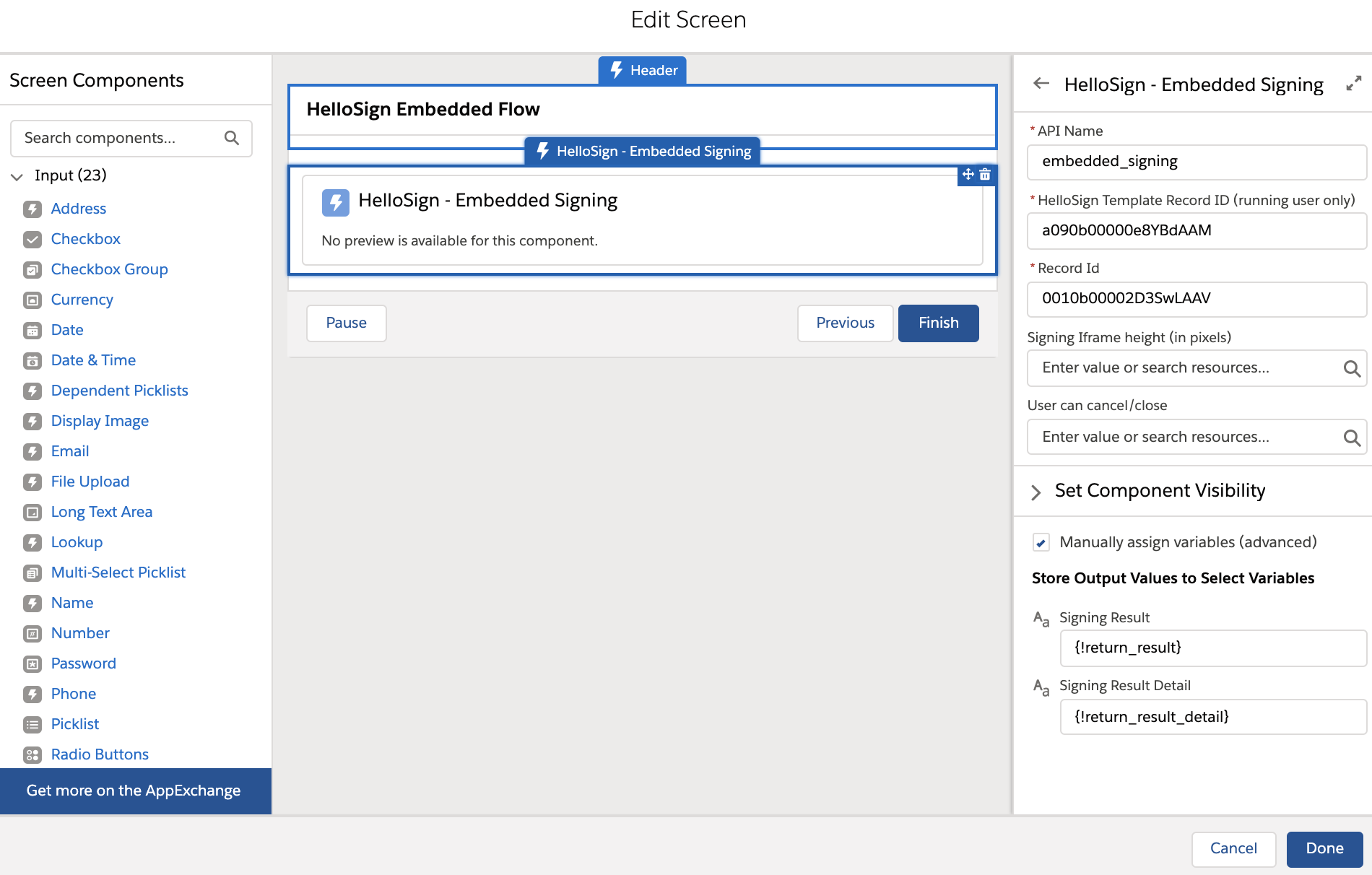The image size is (1372, 875).
Task: Add the Multi-Select Picklist component
Action: click(x=118, y=573)
